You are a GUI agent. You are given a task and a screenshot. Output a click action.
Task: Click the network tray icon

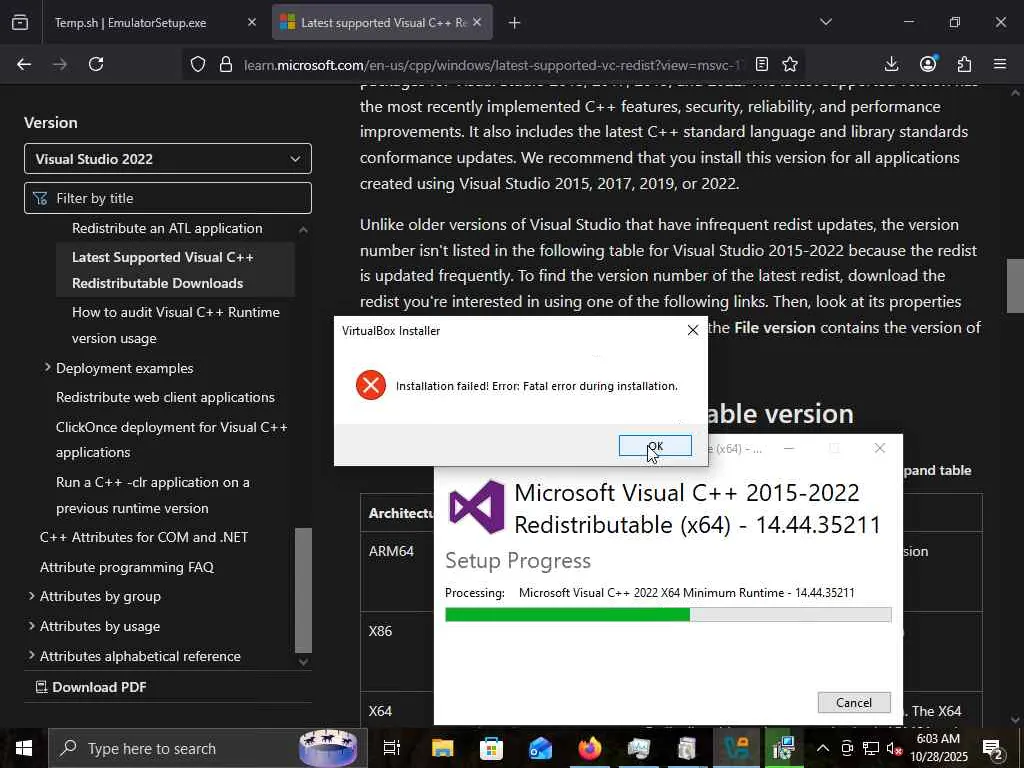[871, 748]
